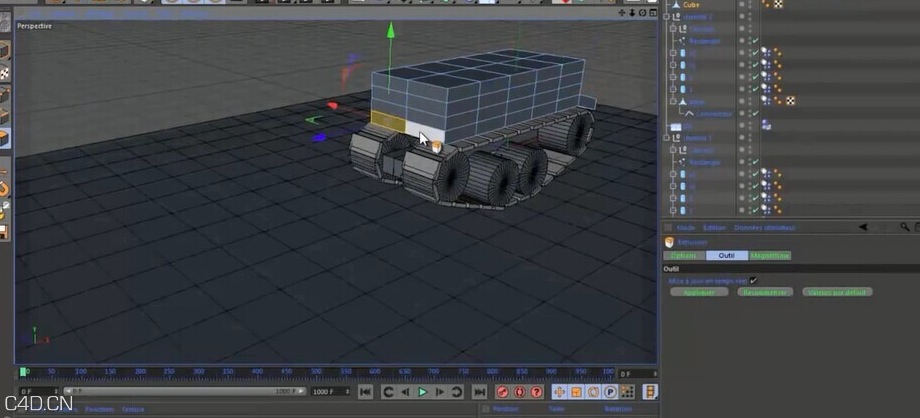Jump to the end of the animation
This screenshot has width=920, height=418.
479,392
